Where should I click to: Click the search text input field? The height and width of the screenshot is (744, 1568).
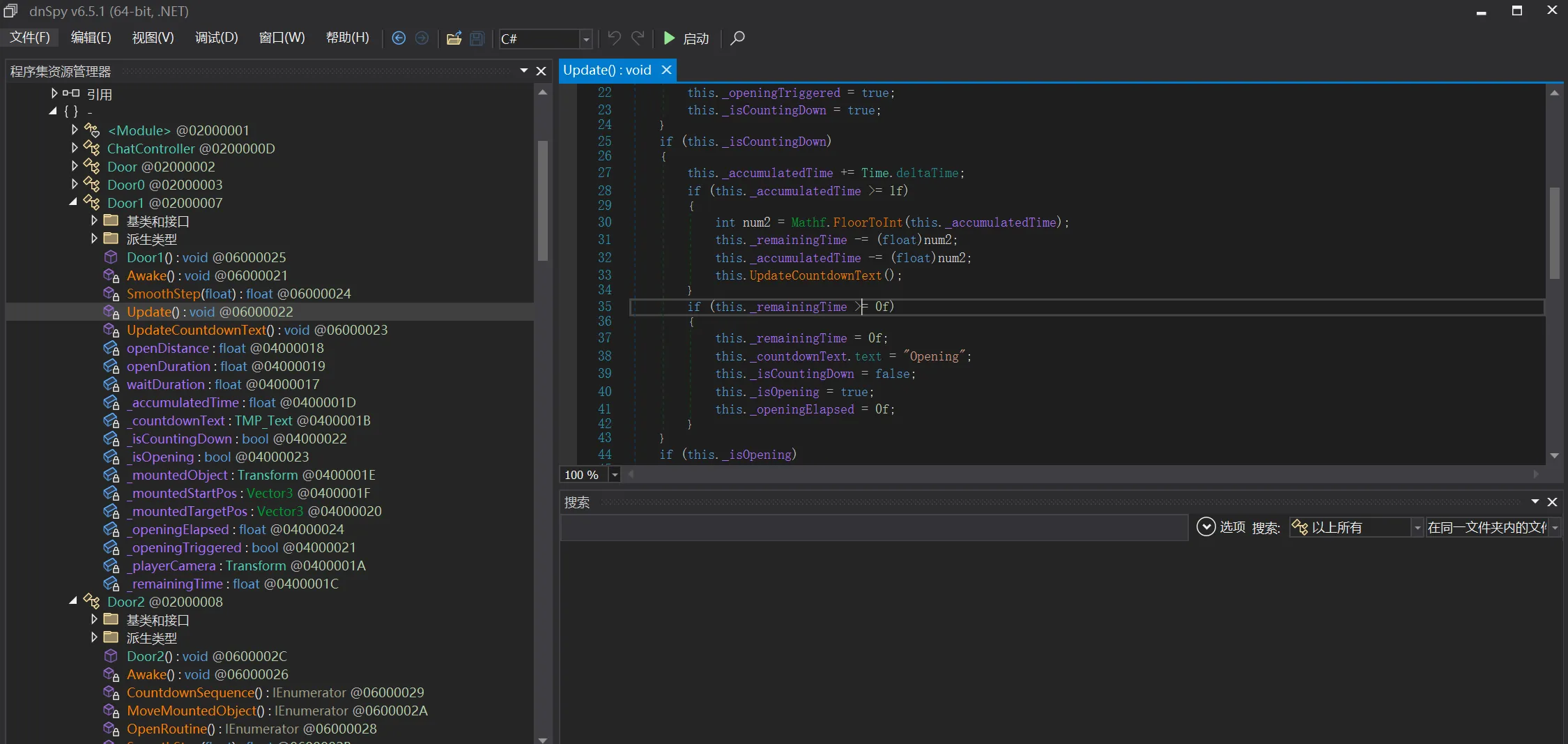tap(874, 528)
